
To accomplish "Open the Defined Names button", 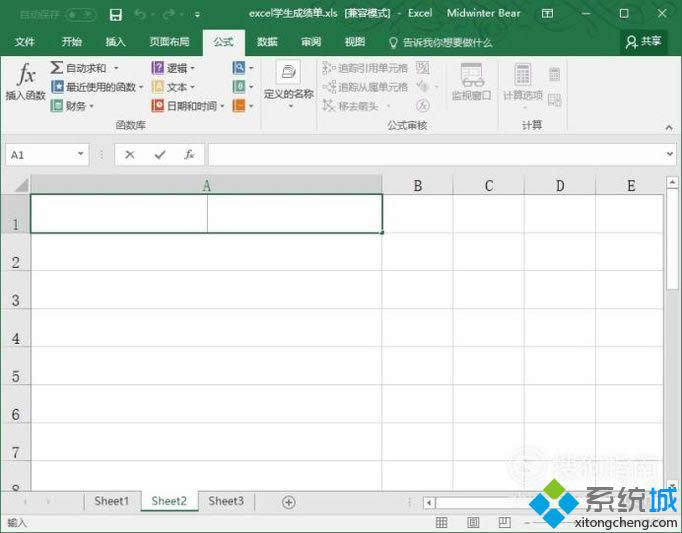I will coord(288,85).
